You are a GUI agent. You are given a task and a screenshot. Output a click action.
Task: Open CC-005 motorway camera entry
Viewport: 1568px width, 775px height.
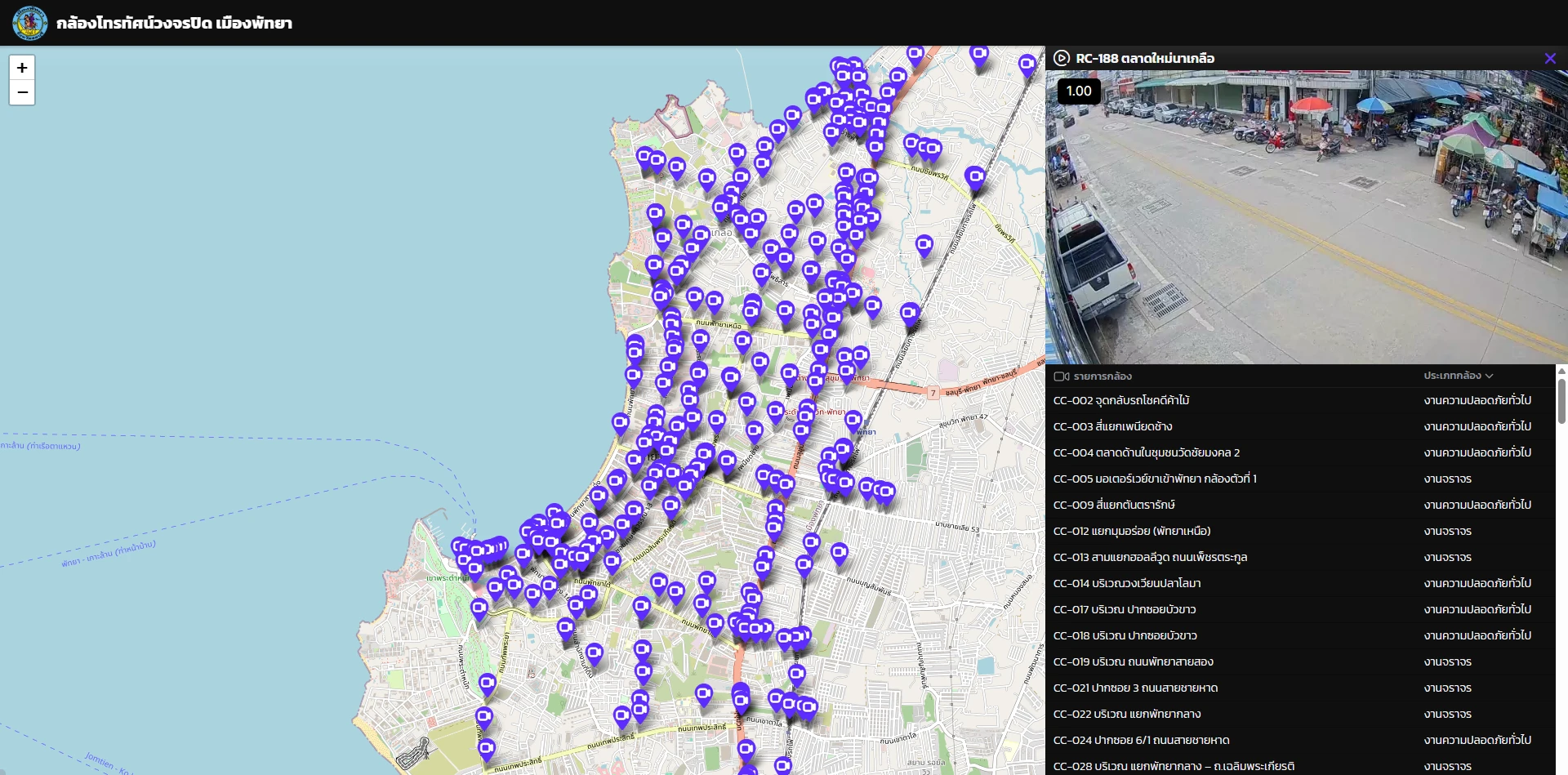[x=1155, y=479]
